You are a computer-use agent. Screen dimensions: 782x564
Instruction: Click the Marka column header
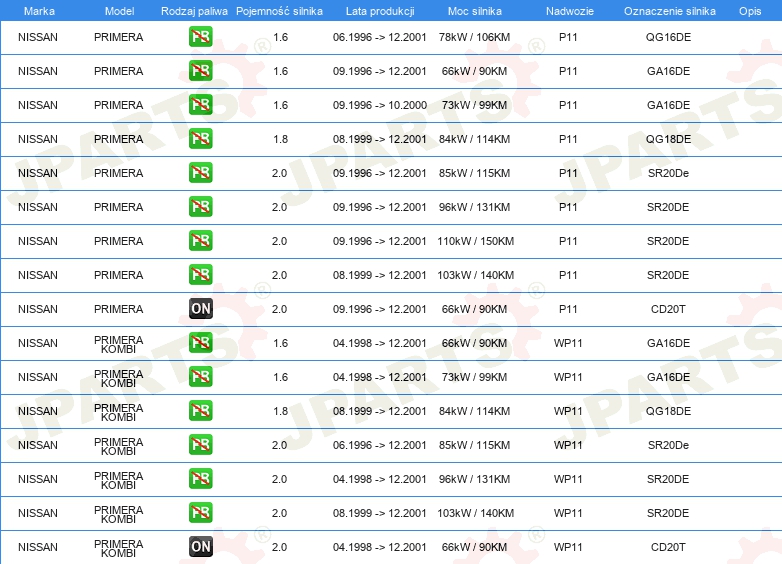[39, 11]
